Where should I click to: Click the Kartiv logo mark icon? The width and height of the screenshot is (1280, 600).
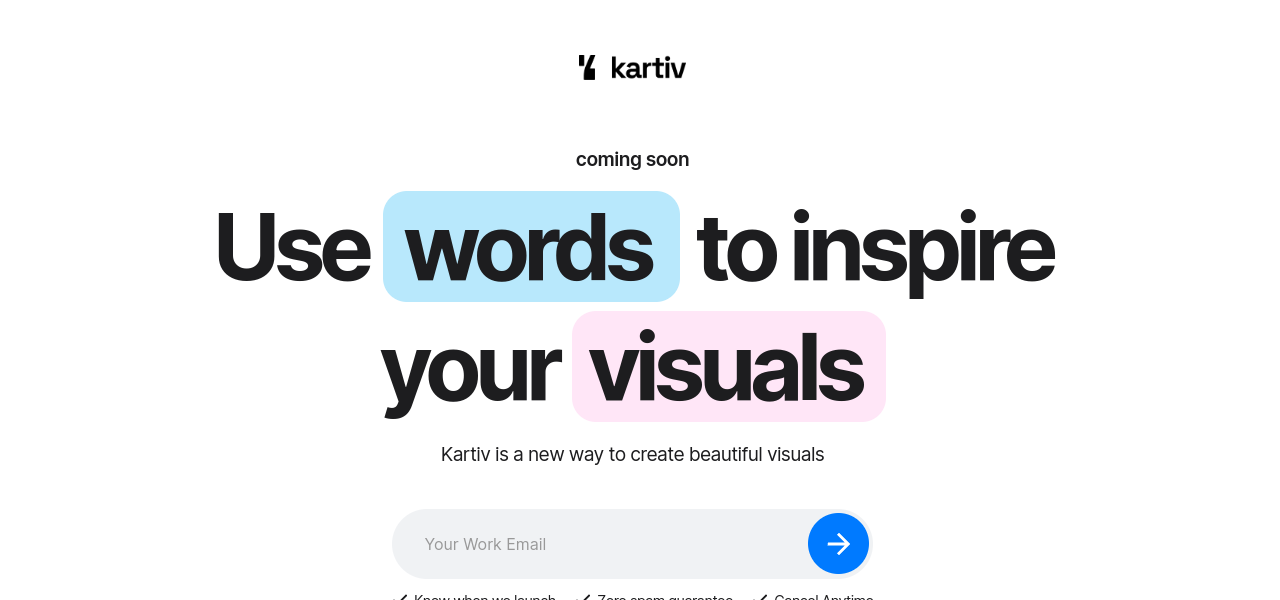pos(587,67)
